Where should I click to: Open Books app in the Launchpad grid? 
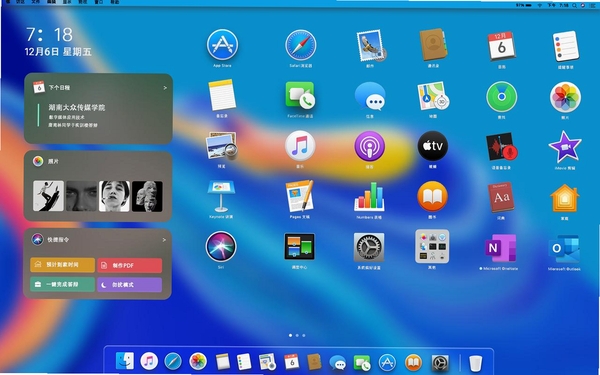pos(432,196)
